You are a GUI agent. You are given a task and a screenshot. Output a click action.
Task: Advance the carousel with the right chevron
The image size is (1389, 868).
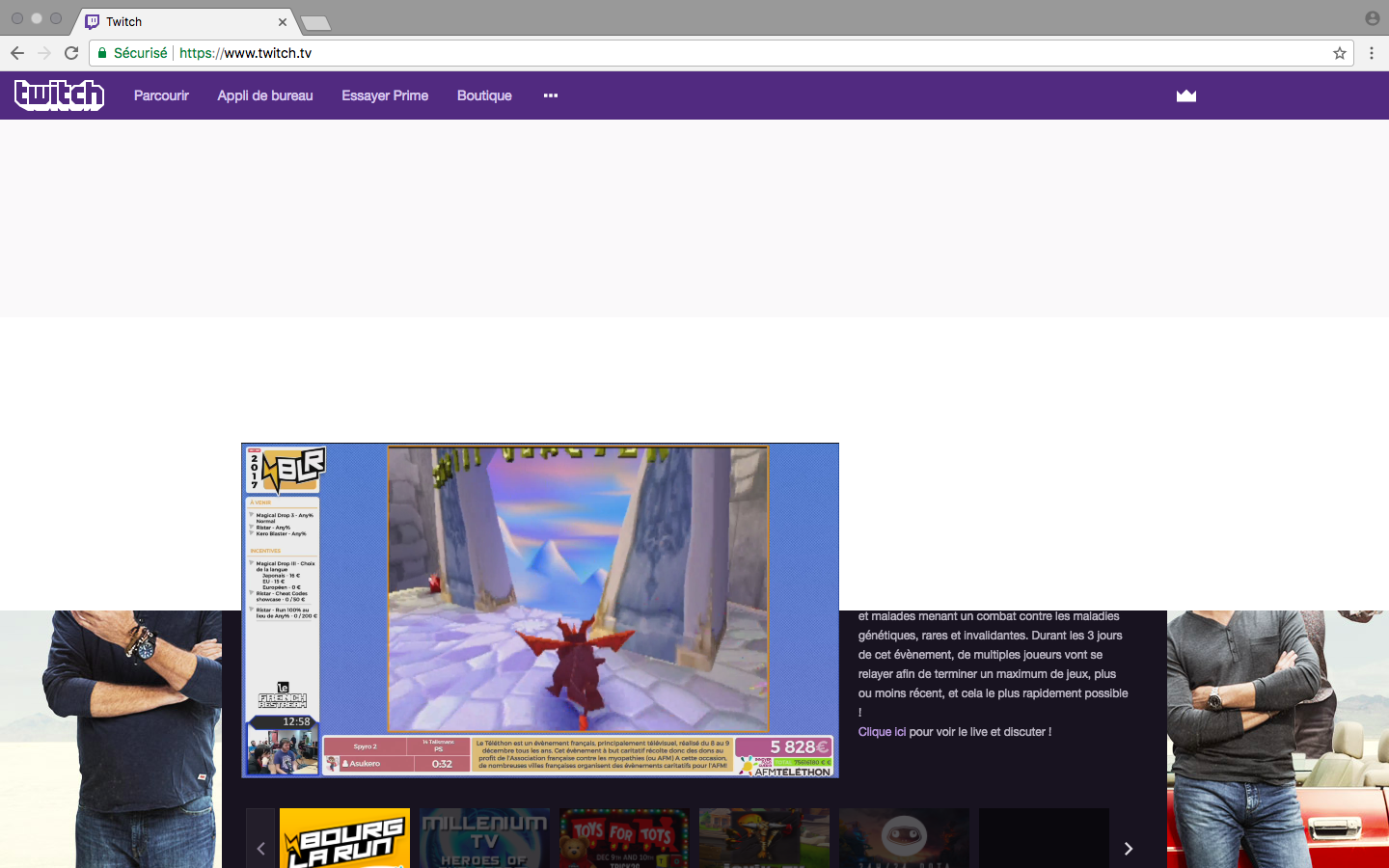point(1129,848)
